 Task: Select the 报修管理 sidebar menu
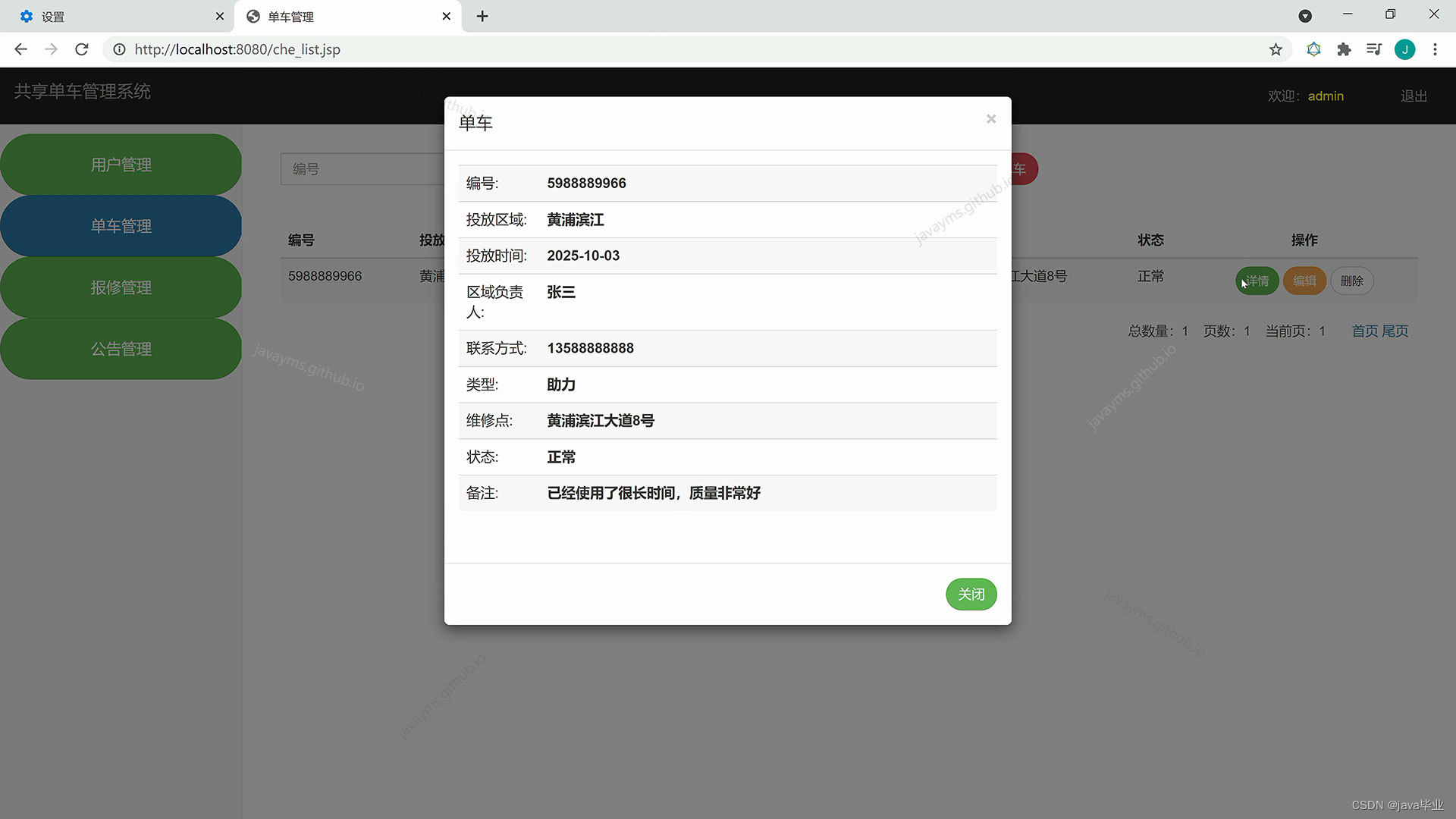tap(121, 287)
